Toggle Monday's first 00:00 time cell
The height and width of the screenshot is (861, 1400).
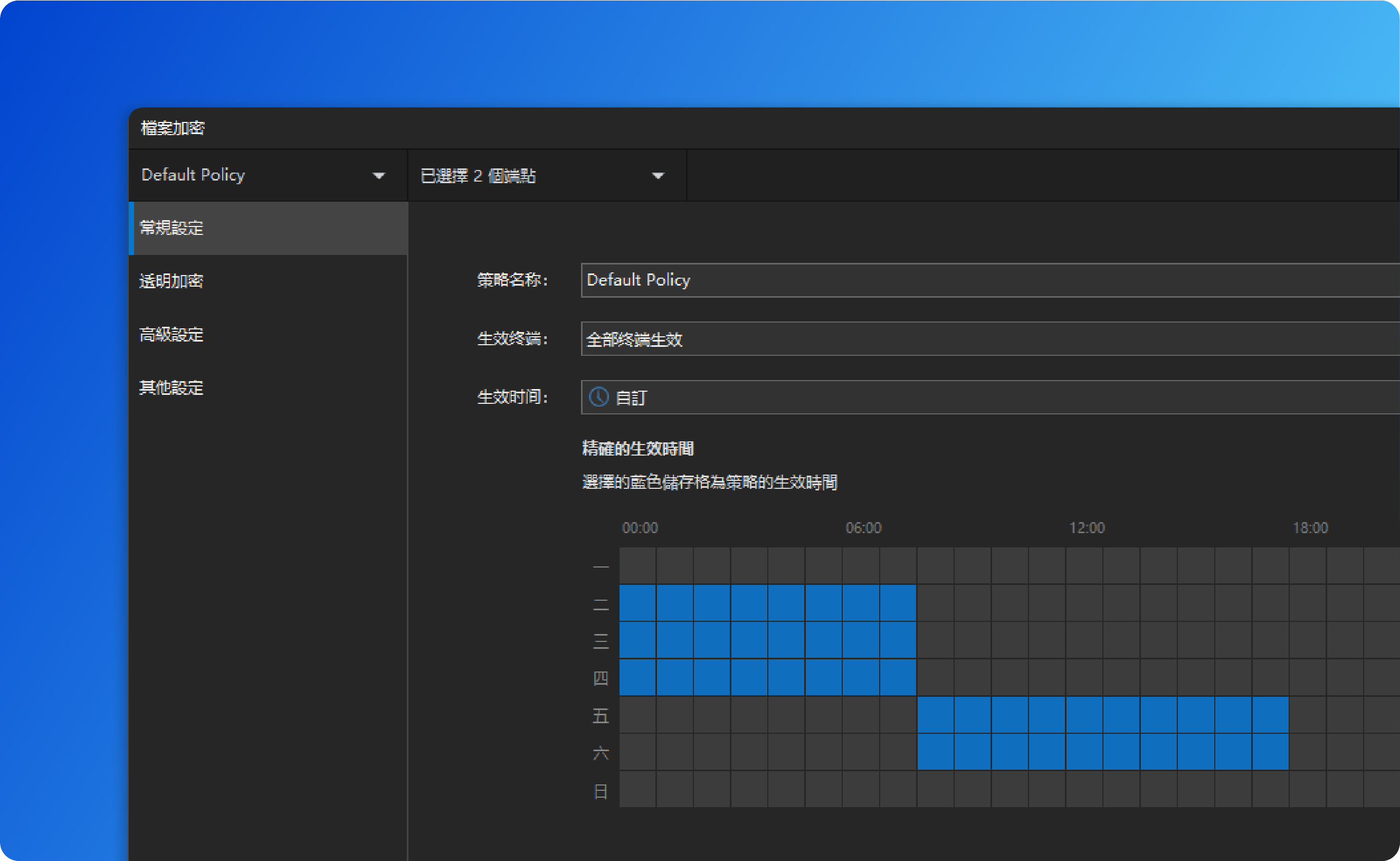point(637,566)
